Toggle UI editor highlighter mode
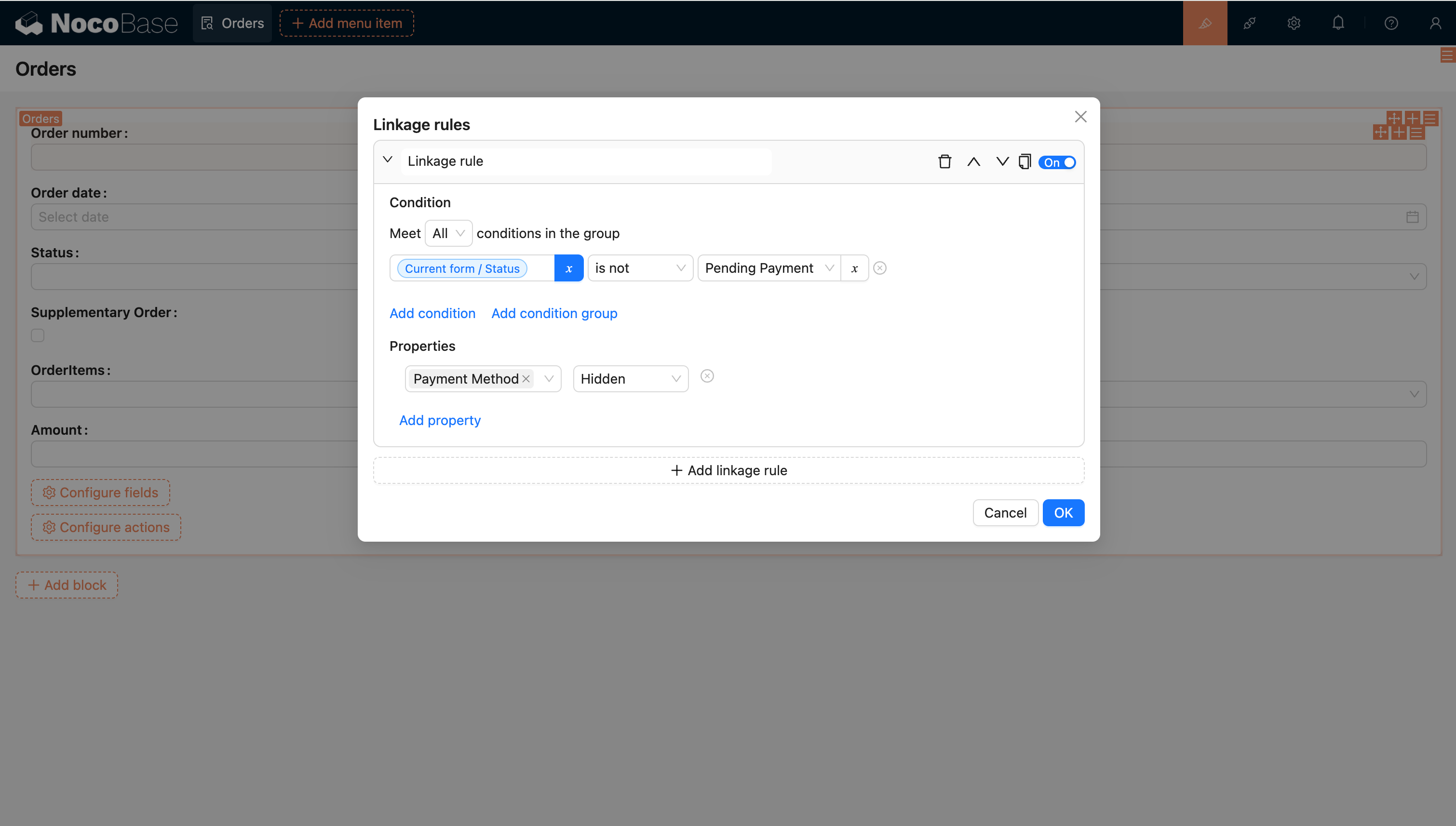The image size is (1456, 826). click(x=1205, y=23)
